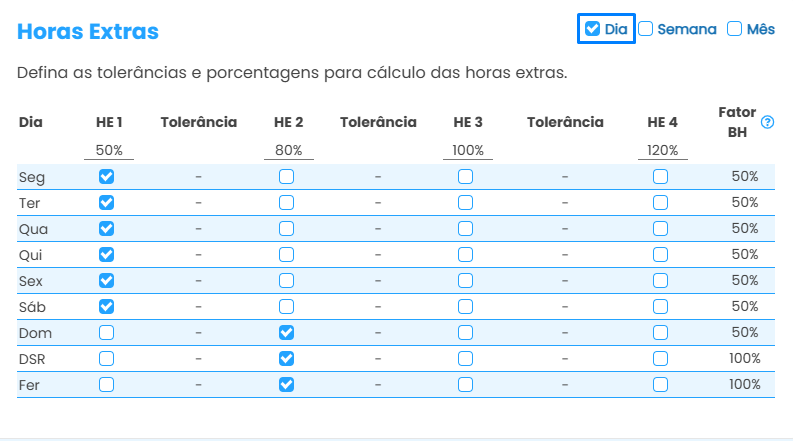793x441 pixels.
Task: Click the Fator BH value for DSR
Action: [x=745, y=359]
